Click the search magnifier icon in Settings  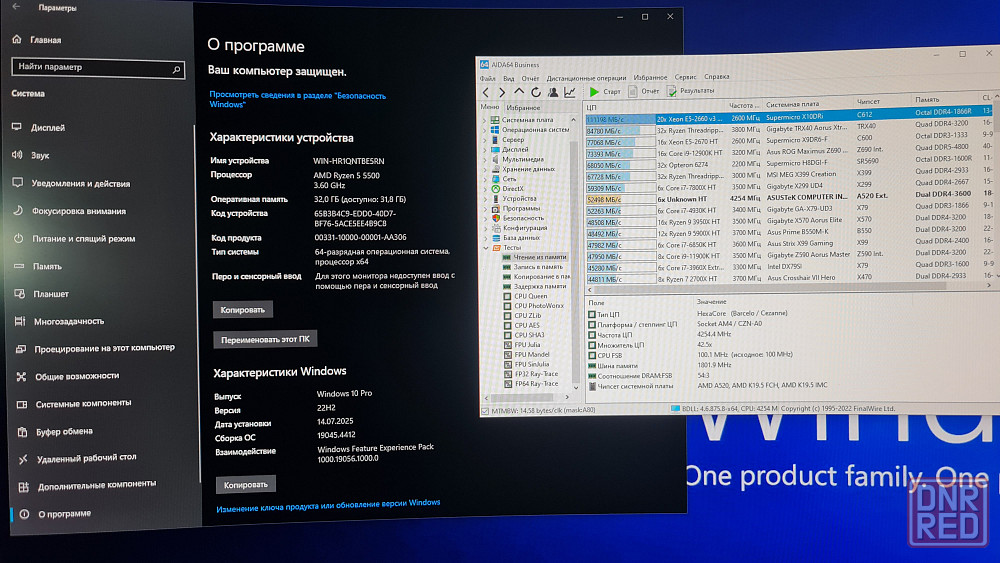177,69
